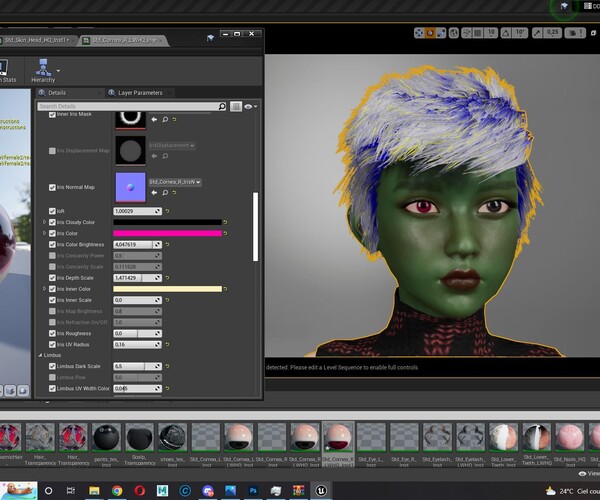Screen dimensions: 600x500
Task: Browse to Inner Iris Mask asset
Action: (x=165, y=119)
